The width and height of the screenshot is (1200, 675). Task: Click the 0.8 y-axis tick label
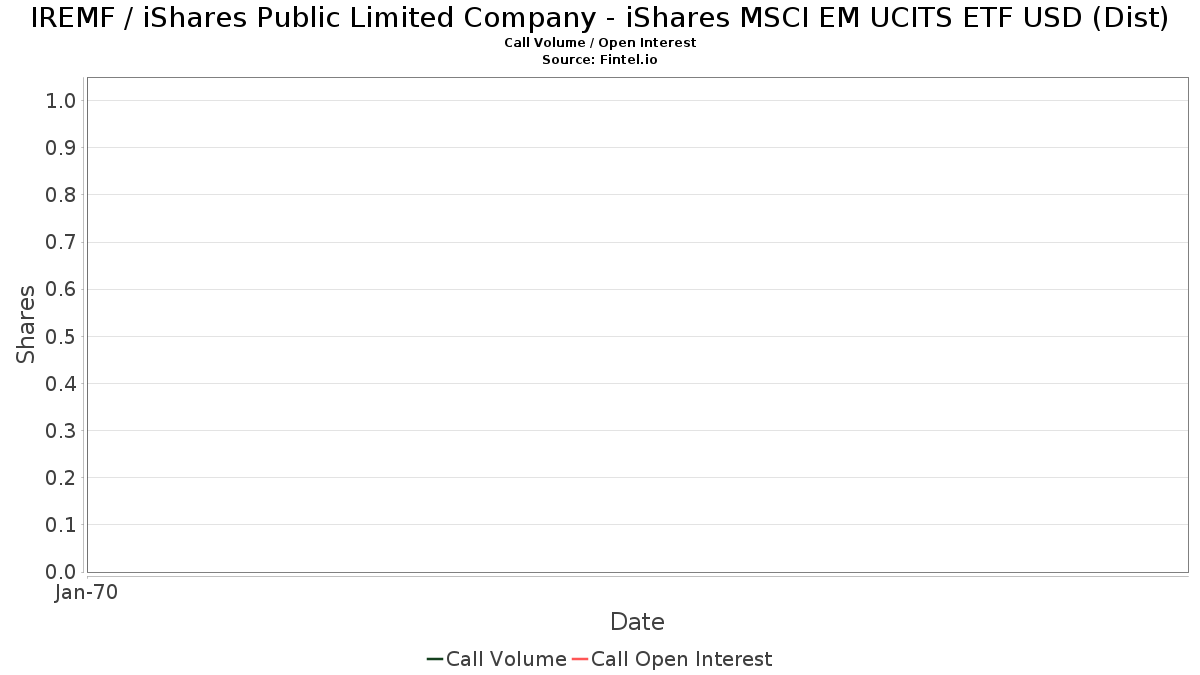click(61, 195)
